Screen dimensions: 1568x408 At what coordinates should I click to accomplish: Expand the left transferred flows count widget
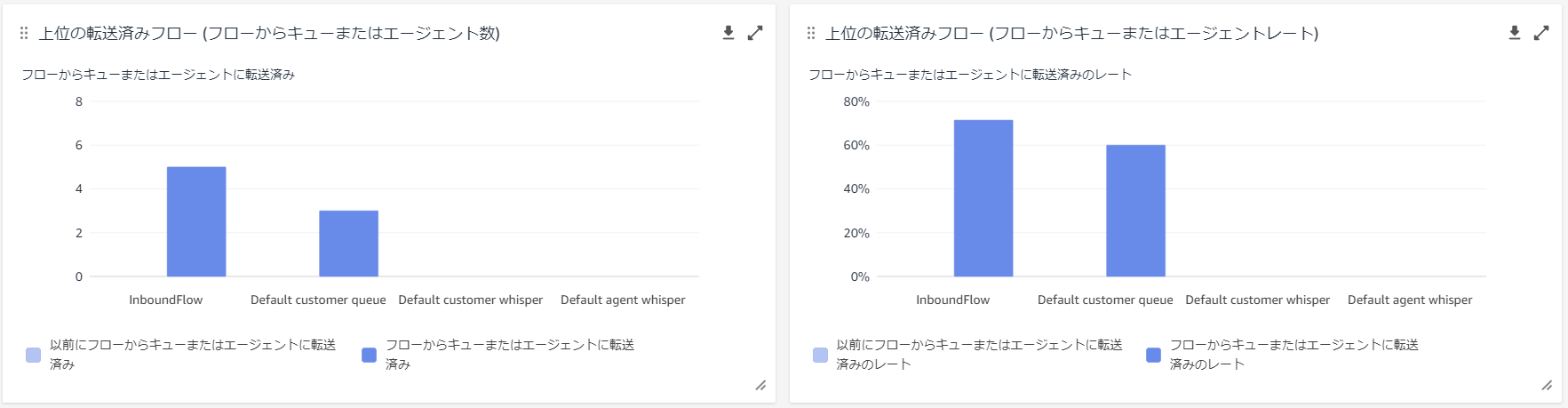[755, 33]
